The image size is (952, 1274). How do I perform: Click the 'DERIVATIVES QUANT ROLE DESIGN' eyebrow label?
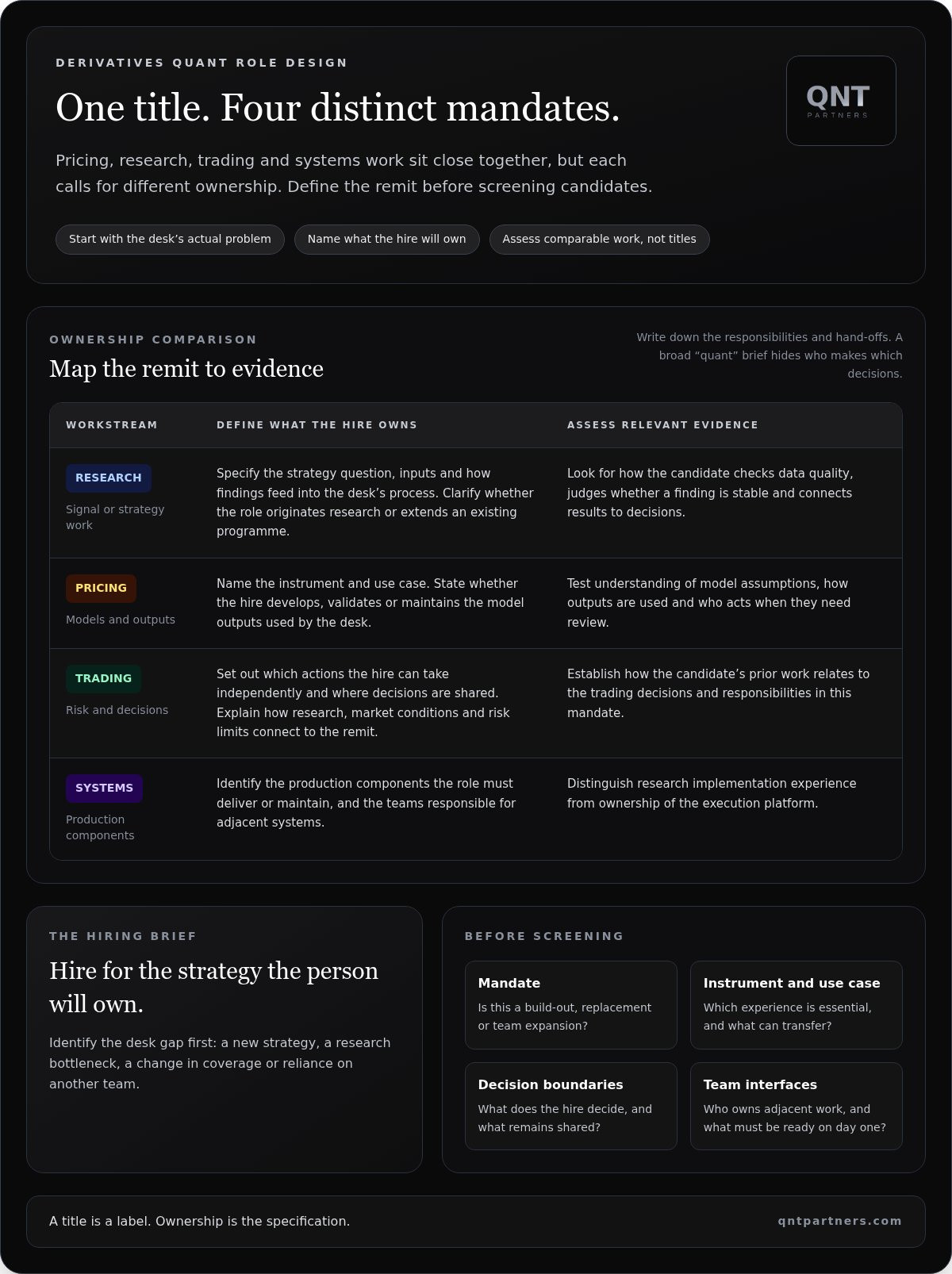point(202,63)
